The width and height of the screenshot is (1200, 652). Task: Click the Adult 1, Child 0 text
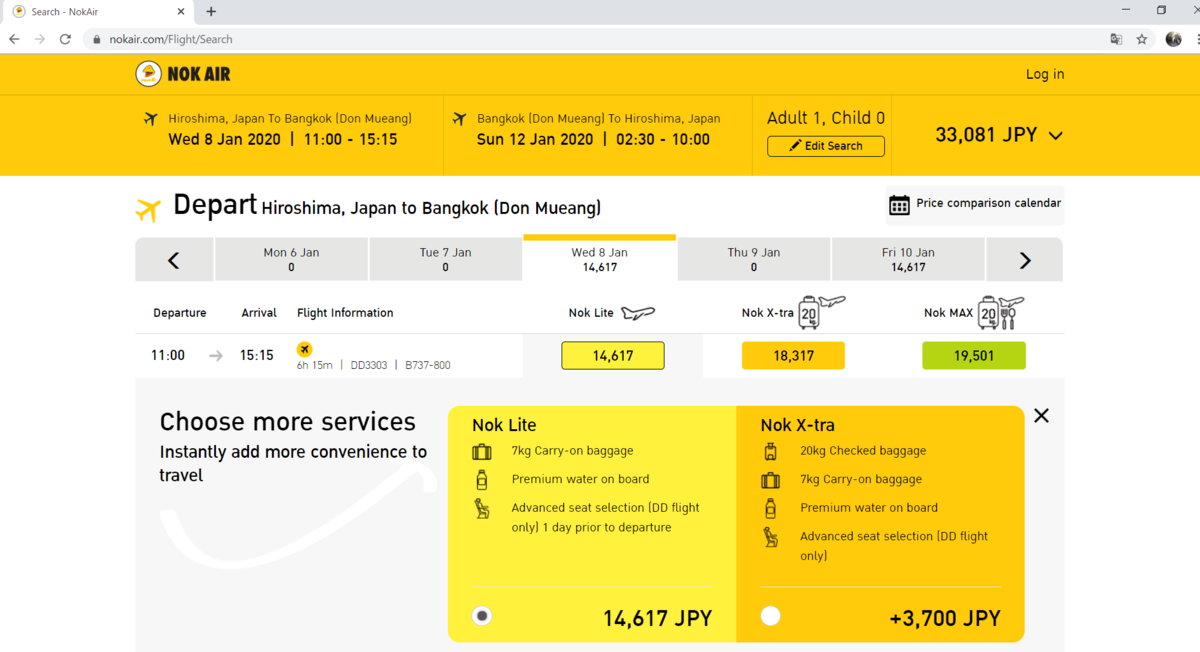pos(826,118)
